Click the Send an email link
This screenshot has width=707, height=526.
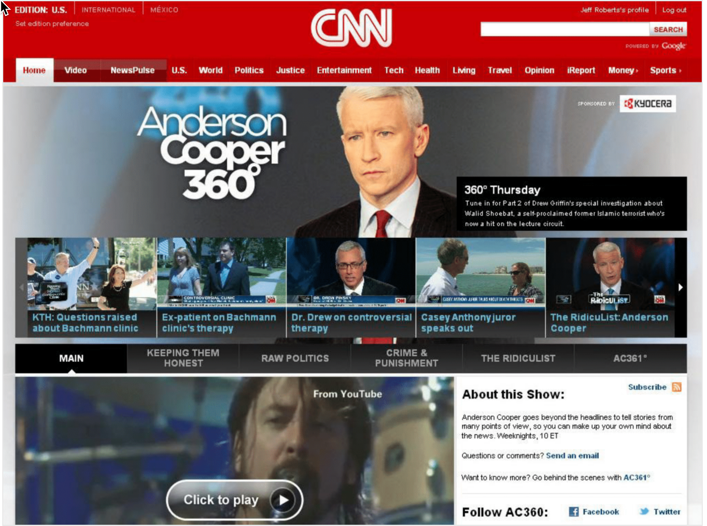tap(572, 456)
